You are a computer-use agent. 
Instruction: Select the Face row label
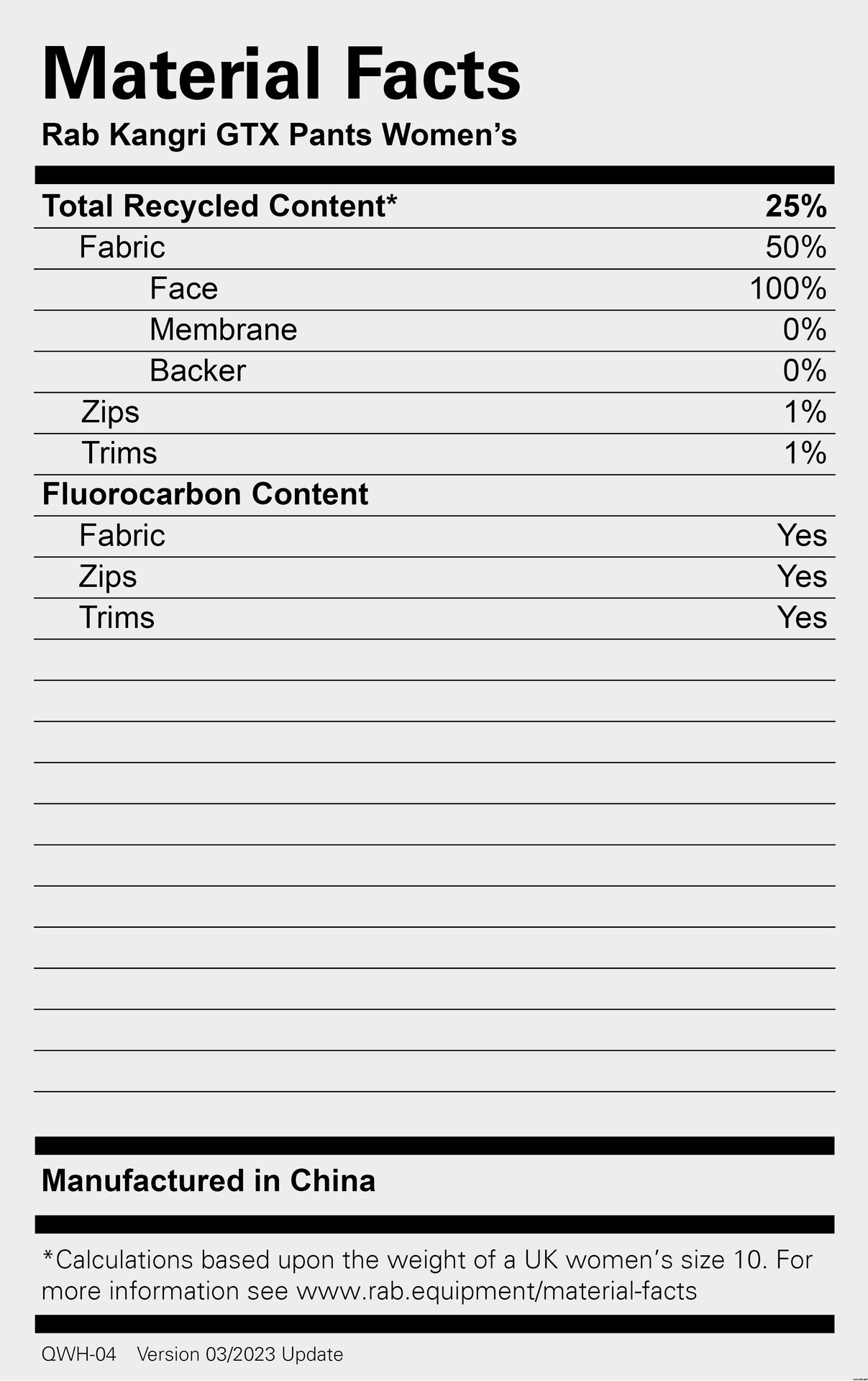point(183,288)
